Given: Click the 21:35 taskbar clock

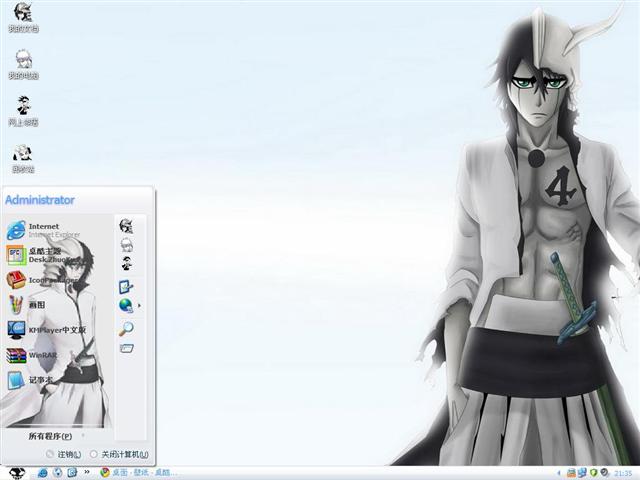Looking at the screenshot, I should point(623,473).
